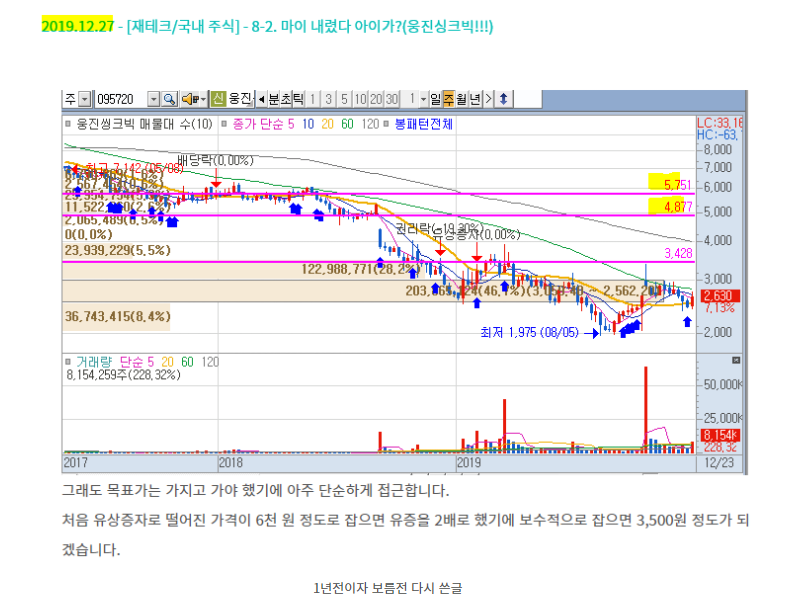Click the 12/23 date label
Screen dimensions: 785x612
click(x=719, y=462)
